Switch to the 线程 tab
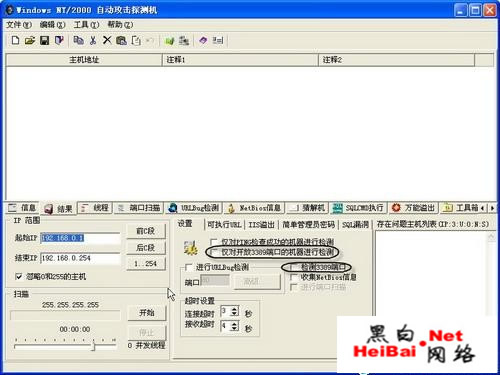The width and height of the screenshot is (500, 375). pyautogui.click(x=95, y=208)
